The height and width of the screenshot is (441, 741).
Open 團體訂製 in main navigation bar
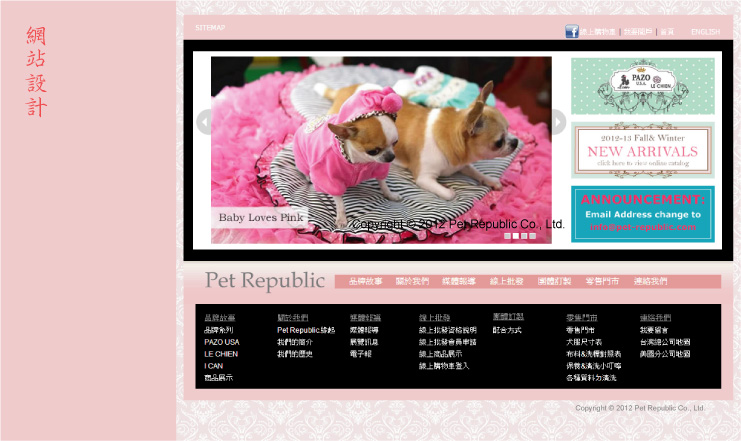point(554,281)
